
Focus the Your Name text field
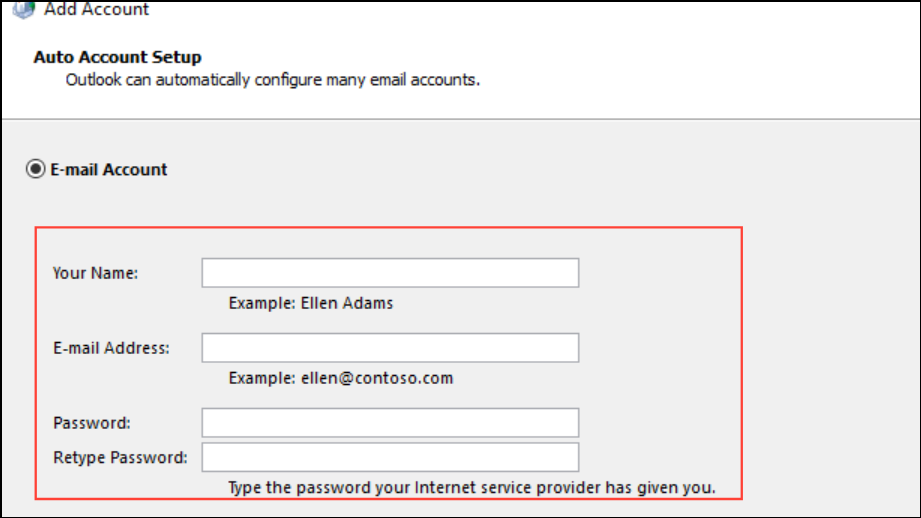(390, 273)
